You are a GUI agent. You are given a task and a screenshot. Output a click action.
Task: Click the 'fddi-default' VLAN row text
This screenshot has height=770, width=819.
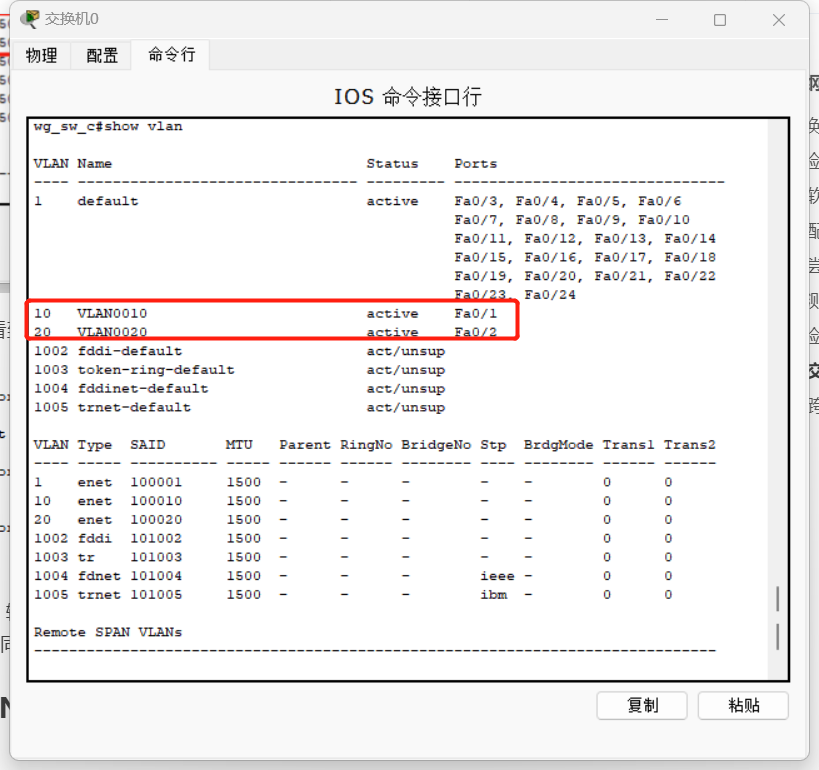pos(130,351)
